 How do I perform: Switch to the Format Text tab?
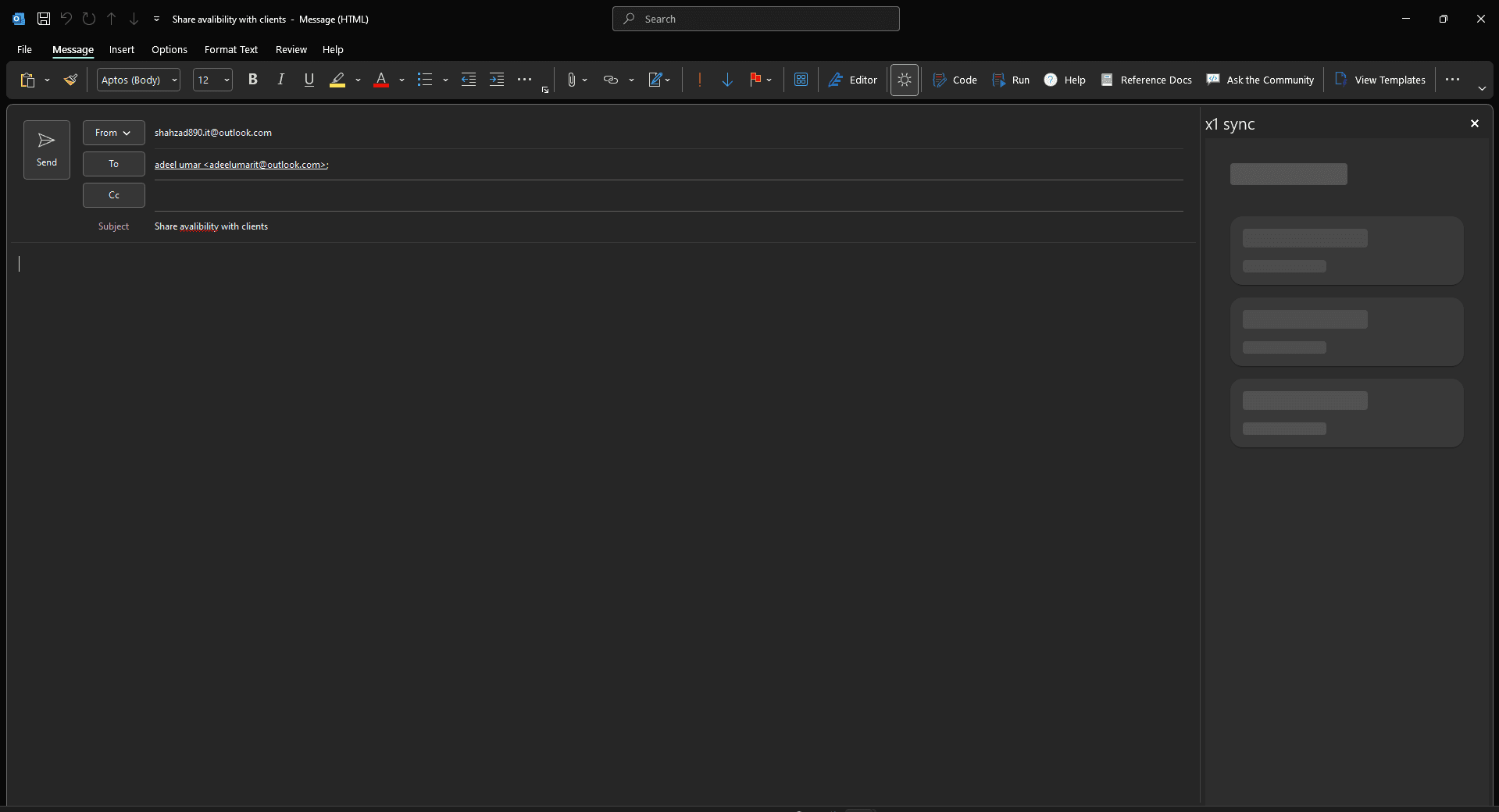click(x=231, y=49)
